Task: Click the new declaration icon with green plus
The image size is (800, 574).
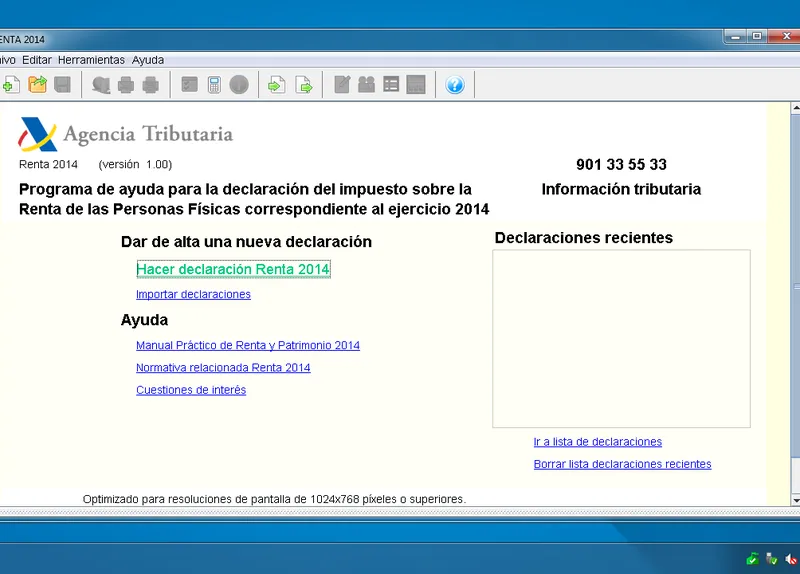Action: pos(11,85)
